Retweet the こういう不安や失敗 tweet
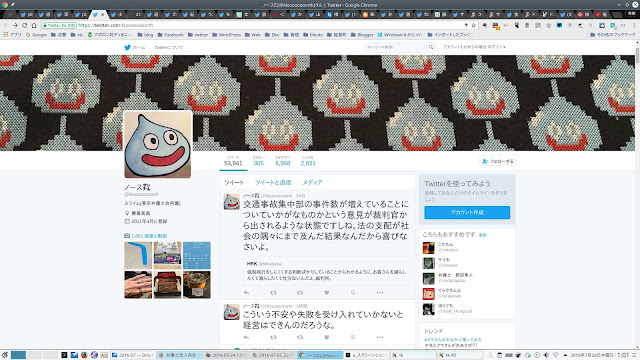The width and height of the screenshot is (640, 360). 273,337
